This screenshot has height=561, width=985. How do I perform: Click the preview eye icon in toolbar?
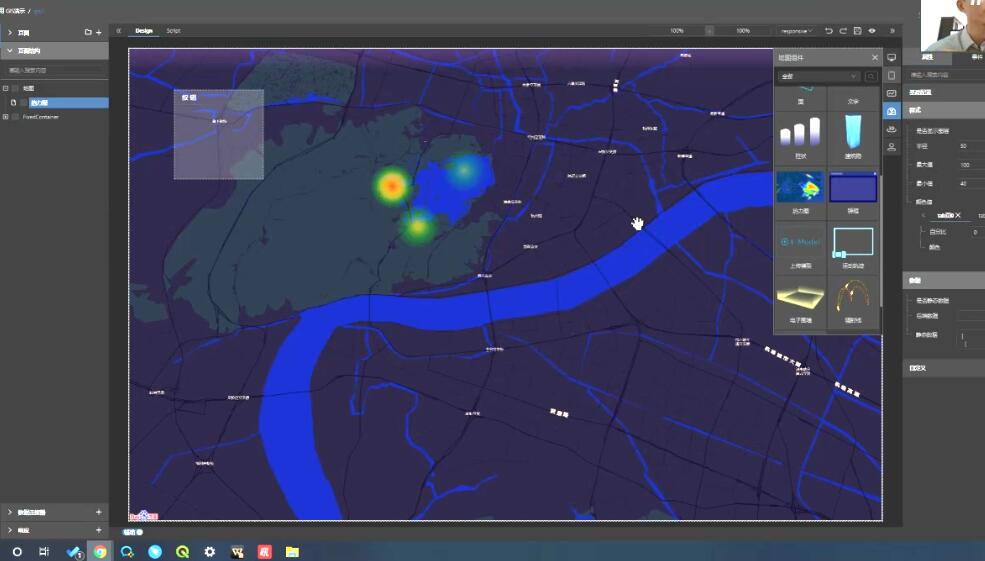[x=872, y=31]
